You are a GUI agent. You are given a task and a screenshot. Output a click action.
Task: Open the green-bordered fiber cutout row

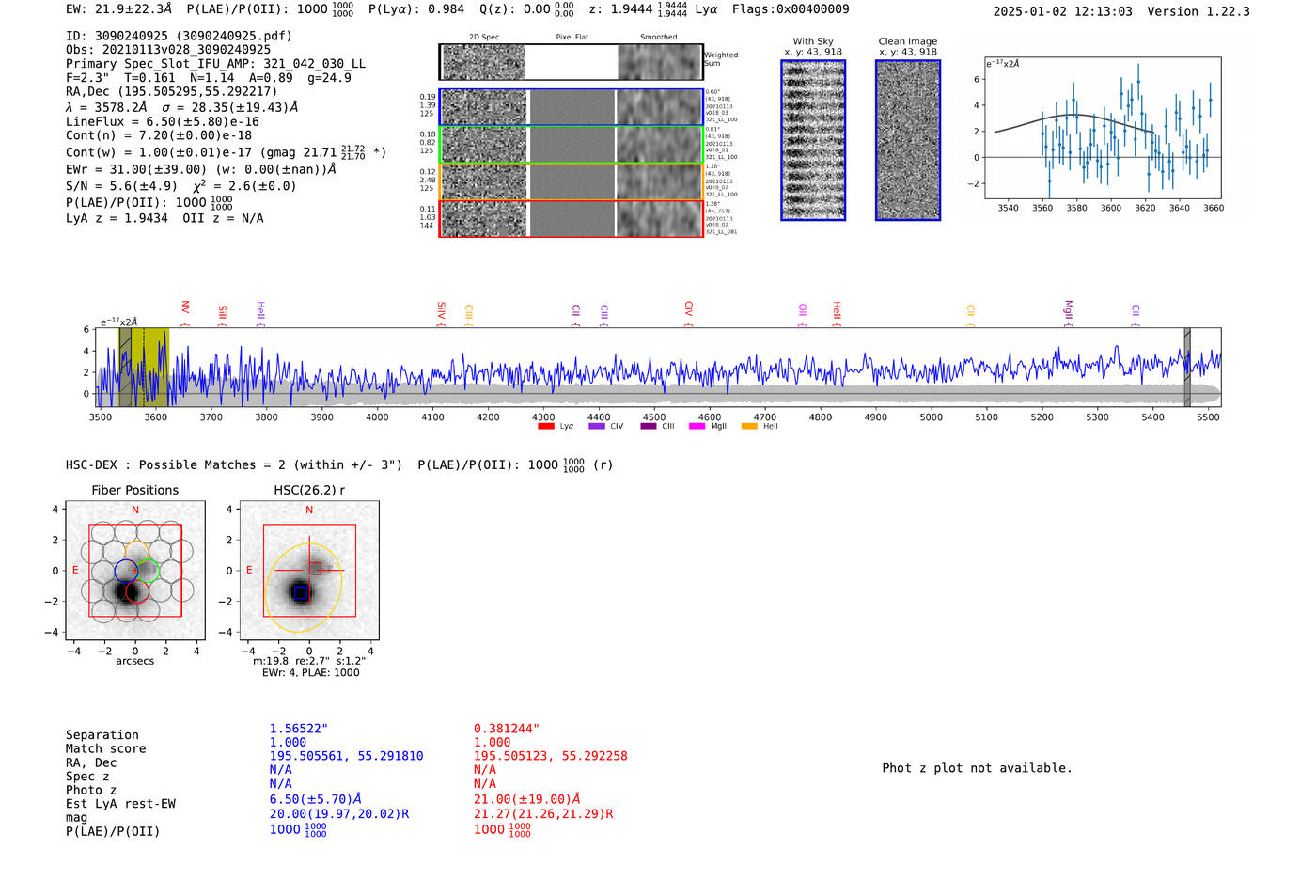[571, 145]
